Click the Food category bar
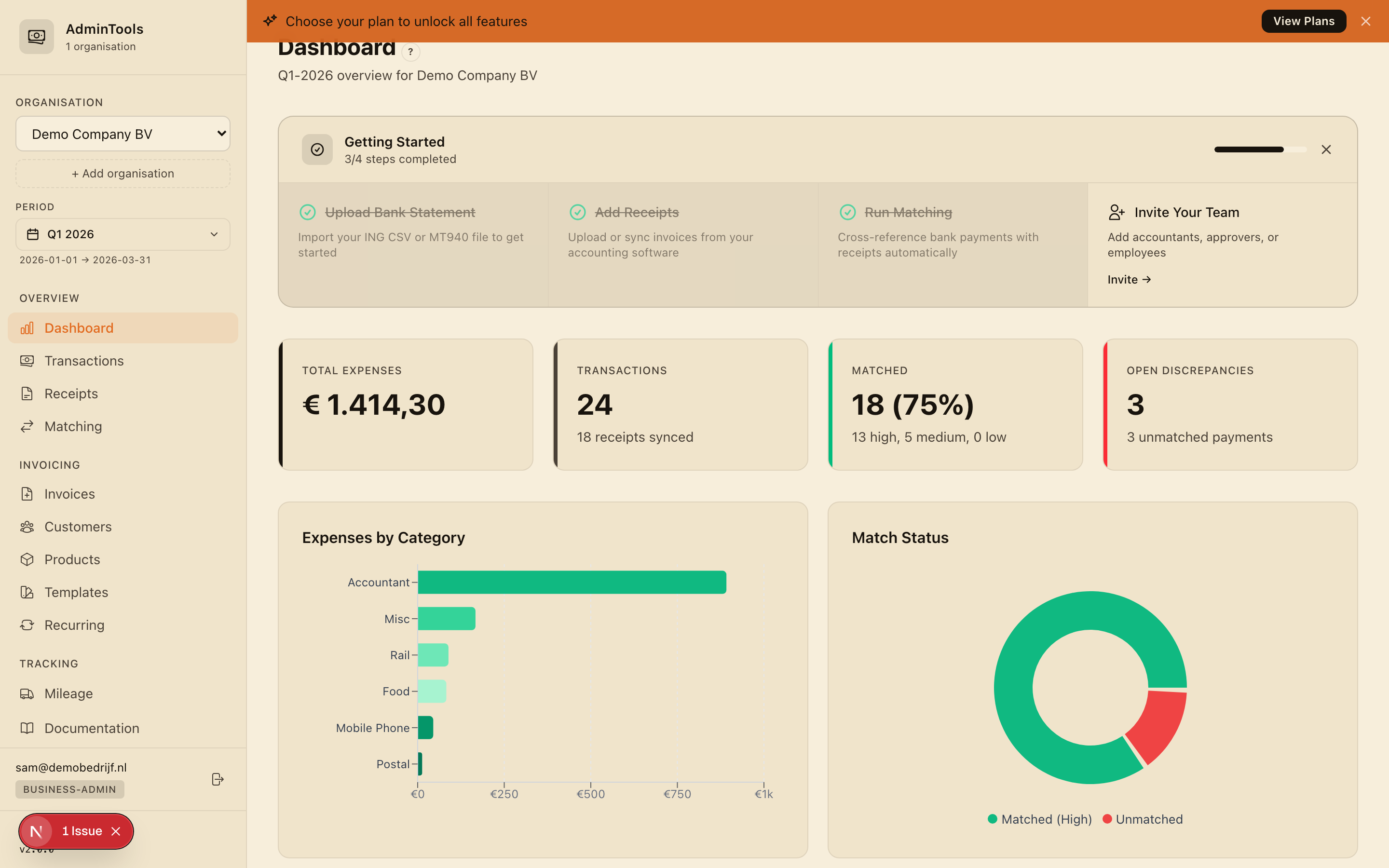Image resolution: width=1389 pixels, height=868 pixels. (x=432, y=691)
